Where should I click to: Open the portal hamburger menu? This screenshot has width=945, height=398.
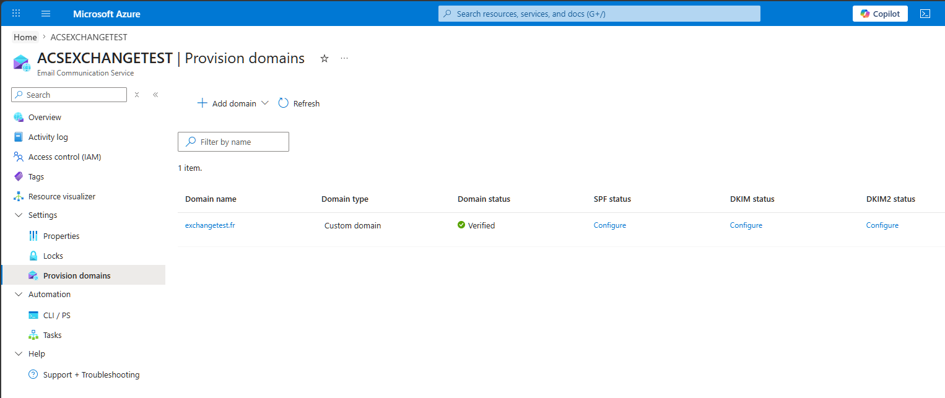coord(46,13)
